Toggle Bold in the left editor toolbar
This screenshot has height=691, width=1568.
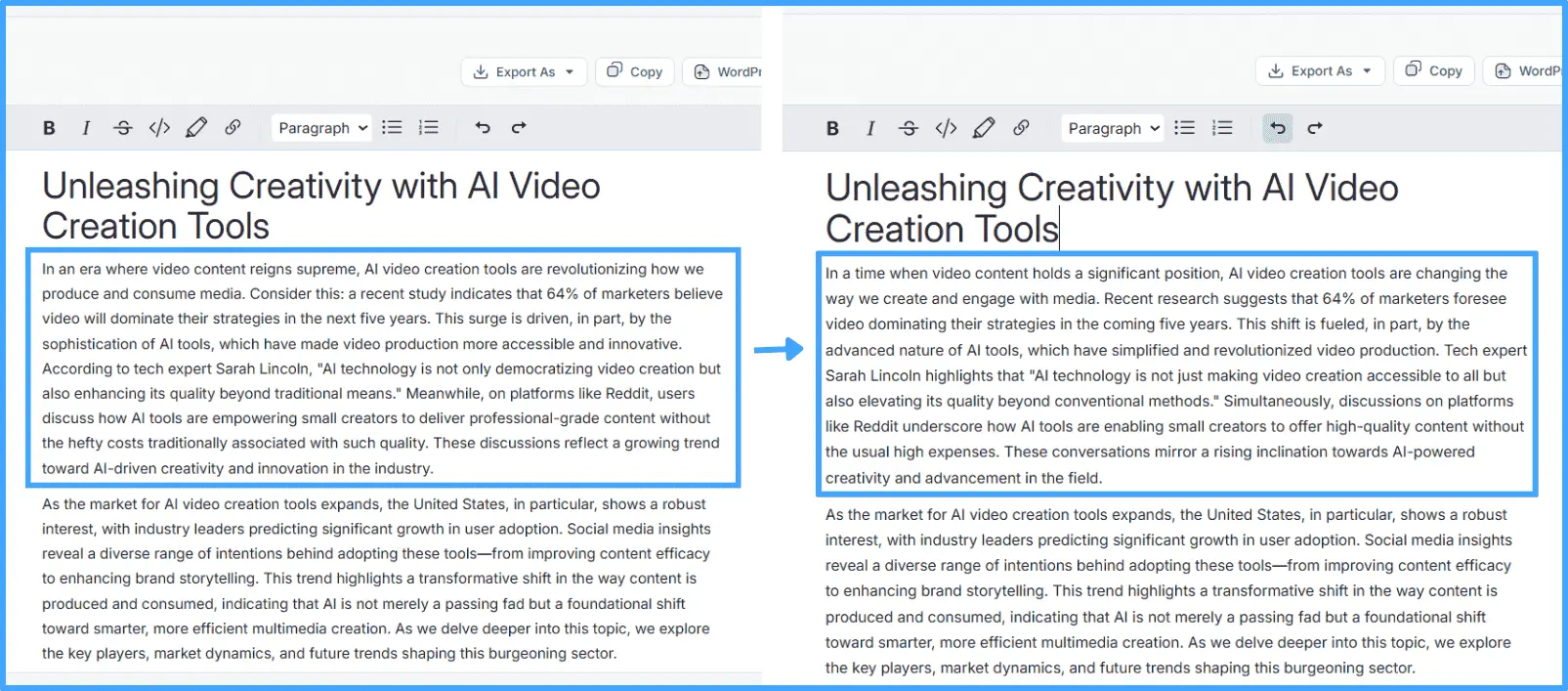(49, 128)
